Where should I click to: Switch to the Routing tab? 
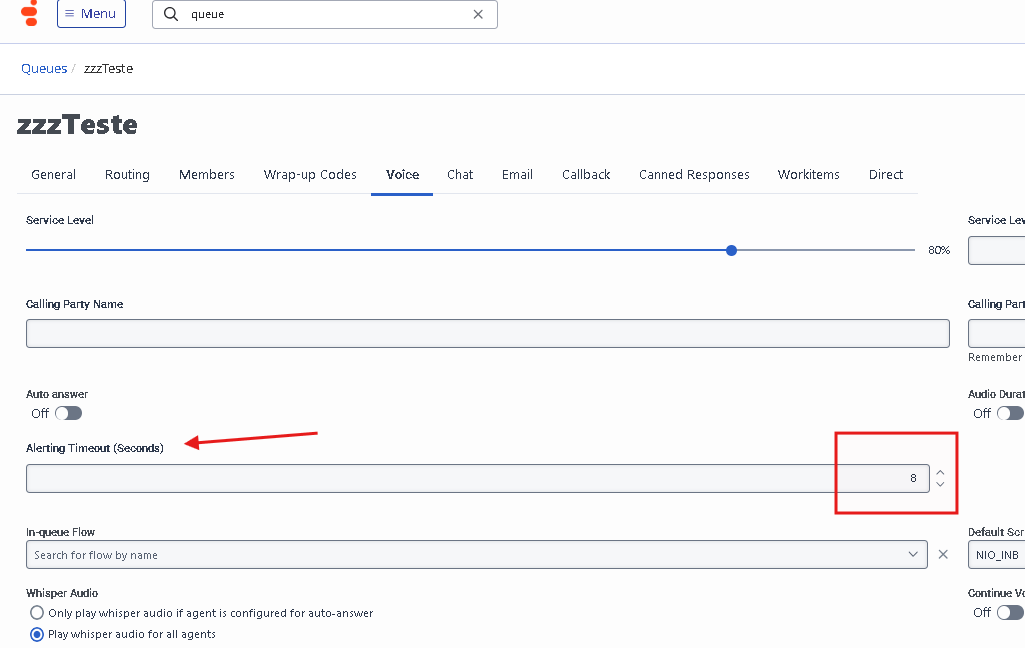pos(127,175)
